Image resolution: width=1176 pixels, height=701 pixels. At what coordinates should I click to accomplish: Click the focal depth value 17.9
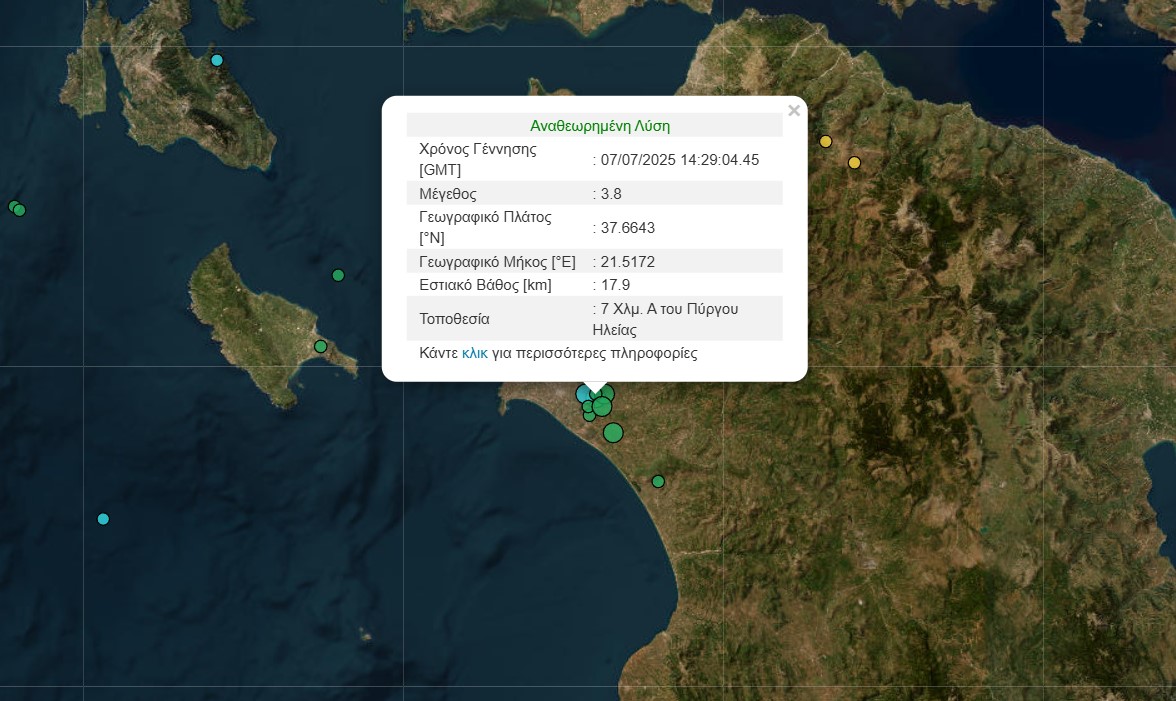pyautogui.click(x=615, y=285)
